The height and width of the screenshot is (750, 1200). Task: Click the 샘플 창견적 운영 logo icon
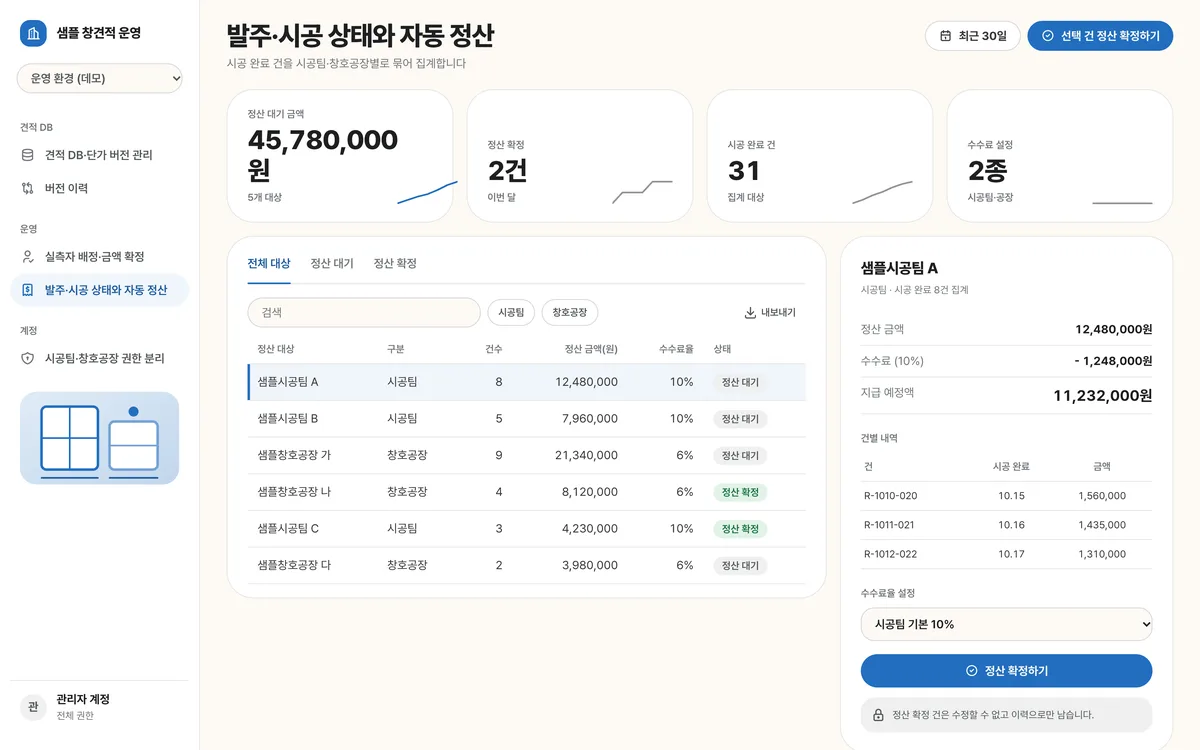(x=34, y=33)
